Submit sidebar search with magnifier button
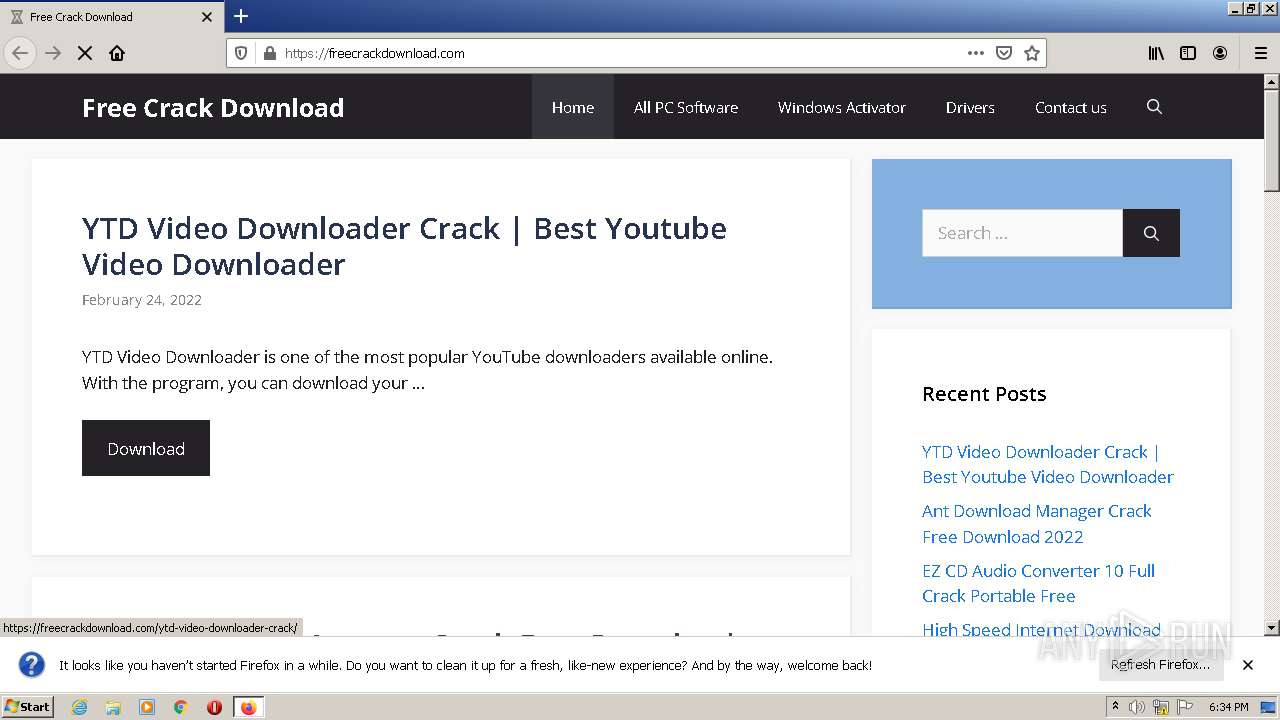Screen dimensions: 1280x720 point(1151,233)
